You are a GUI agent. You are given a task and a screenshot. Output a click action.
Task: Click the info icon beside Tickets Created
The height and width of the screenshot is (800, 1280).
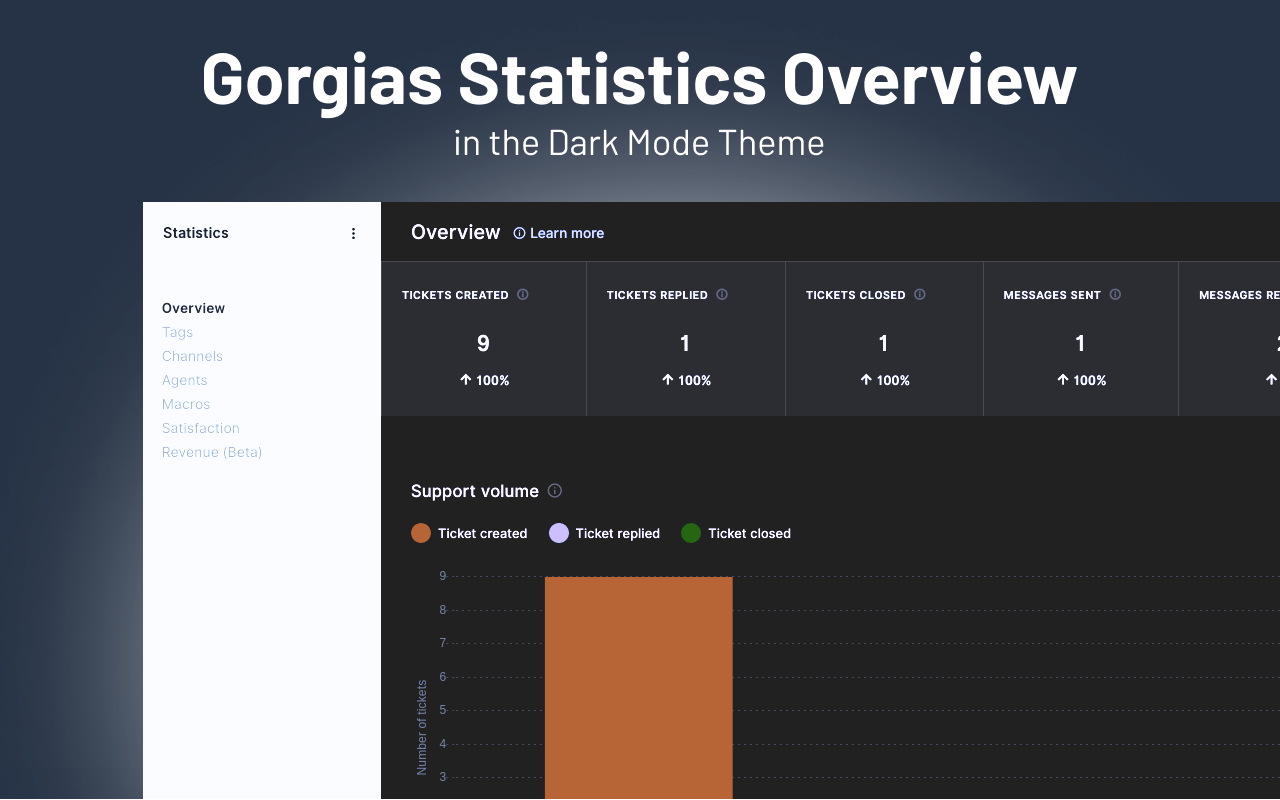click(522, 294)
